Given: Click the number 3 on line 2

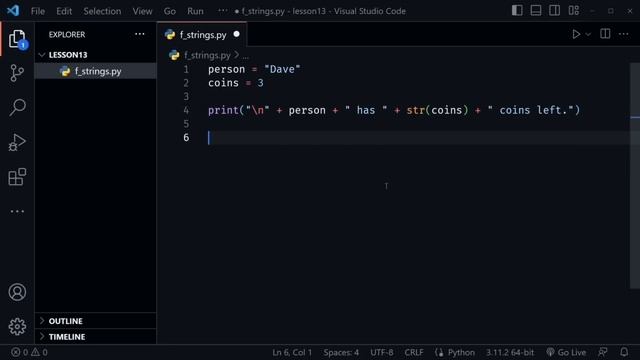Looking at the screenshot, I should coord(260,83).
